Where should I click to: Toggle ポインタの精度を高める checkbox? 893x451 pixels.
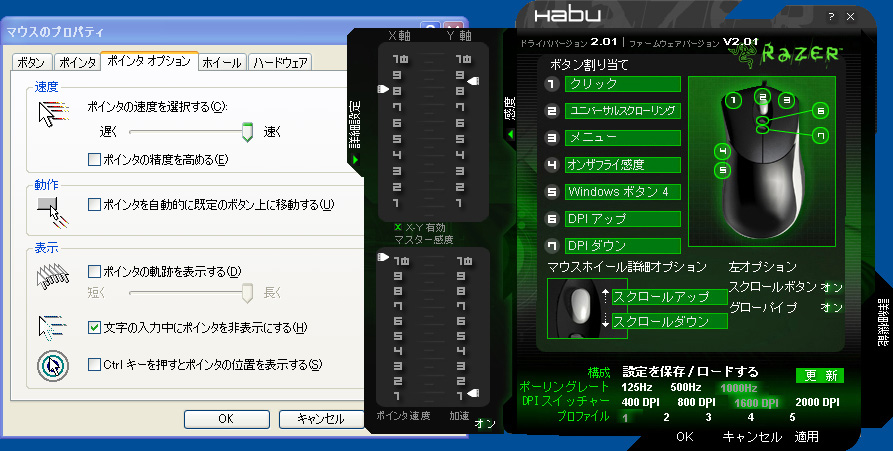pos(95,159)
